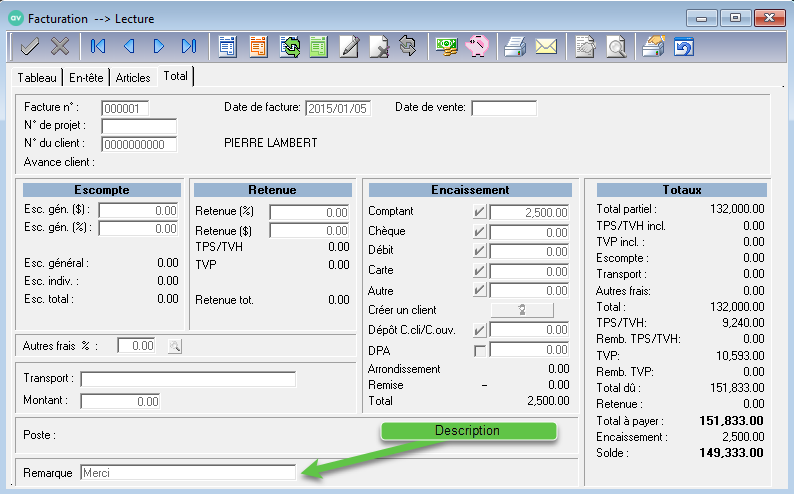Select the En-tête tab

tap(87, 77)
